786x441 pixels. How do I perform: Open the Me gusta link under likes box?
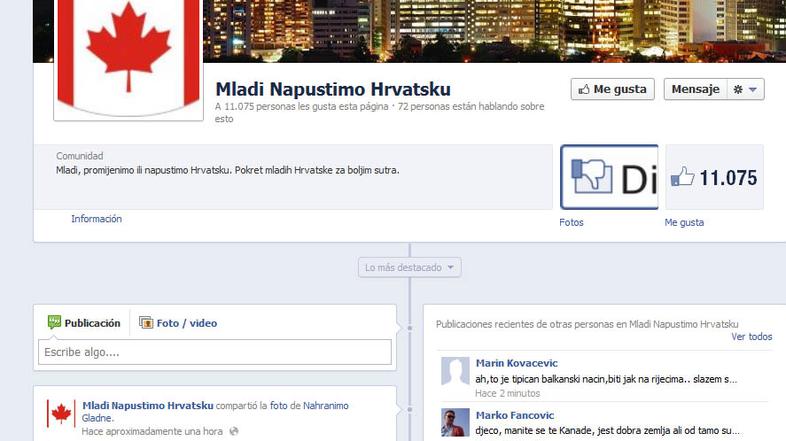coord(684,223)
